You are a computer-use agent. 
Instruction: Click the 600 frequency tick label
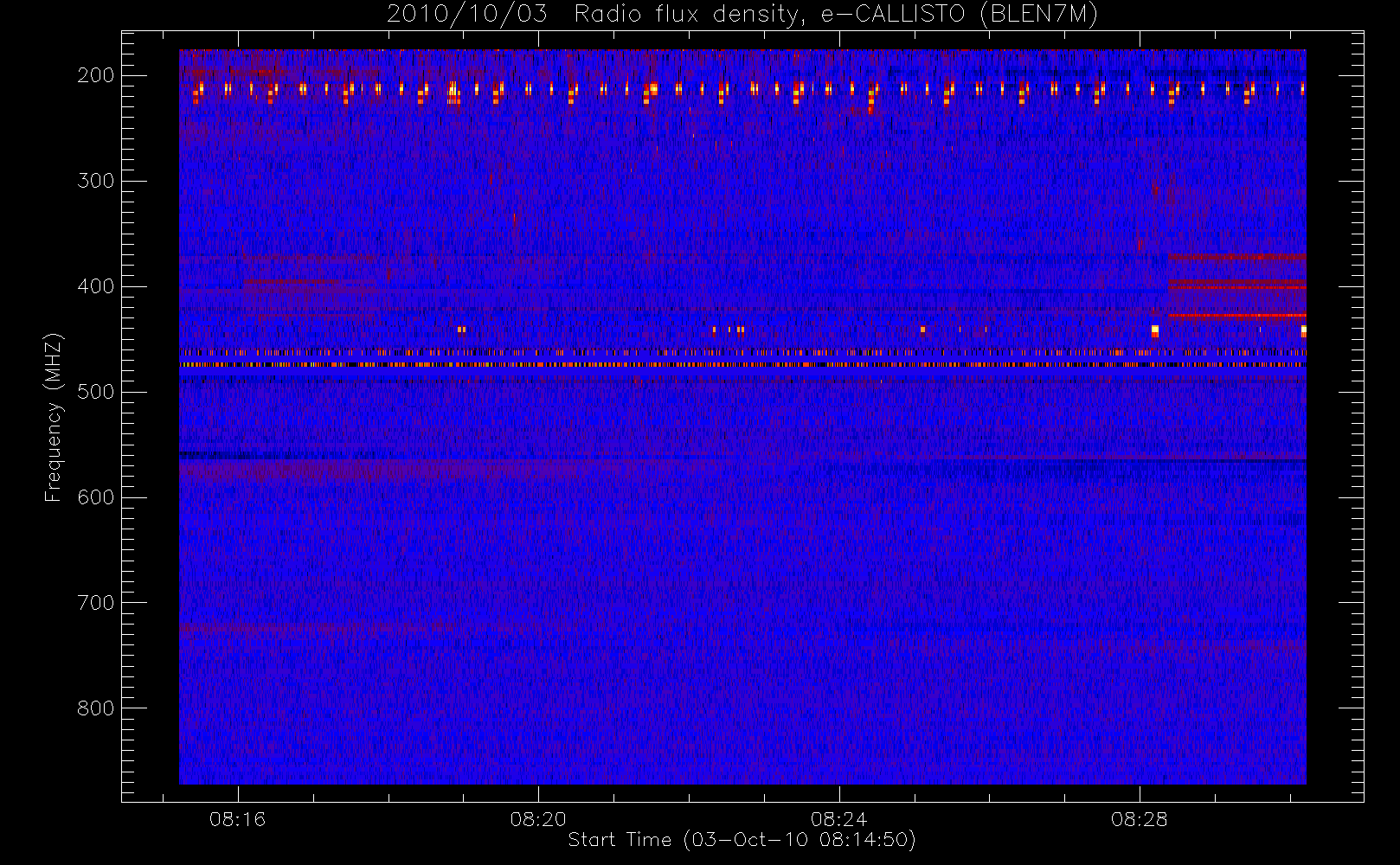[96, 497]
